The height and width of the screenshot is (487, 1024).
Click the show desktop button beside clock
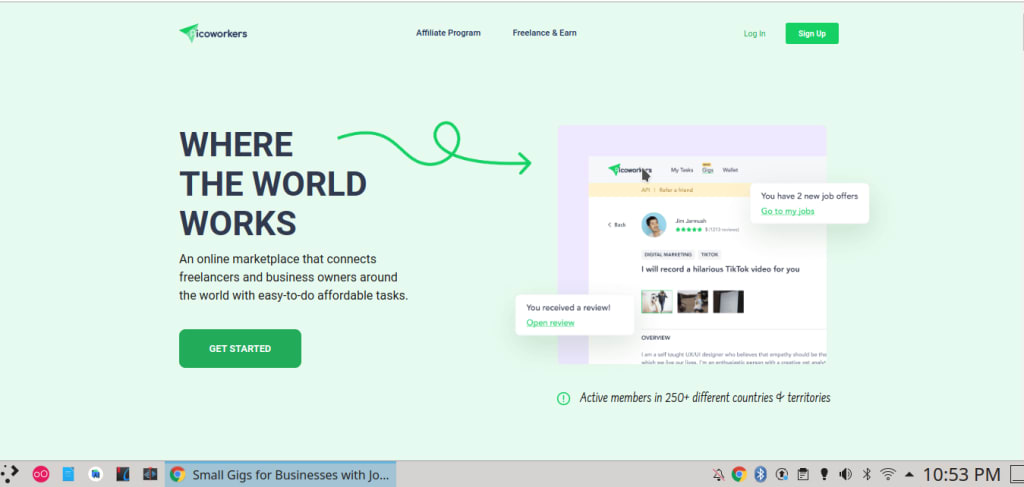(1017, 474)
